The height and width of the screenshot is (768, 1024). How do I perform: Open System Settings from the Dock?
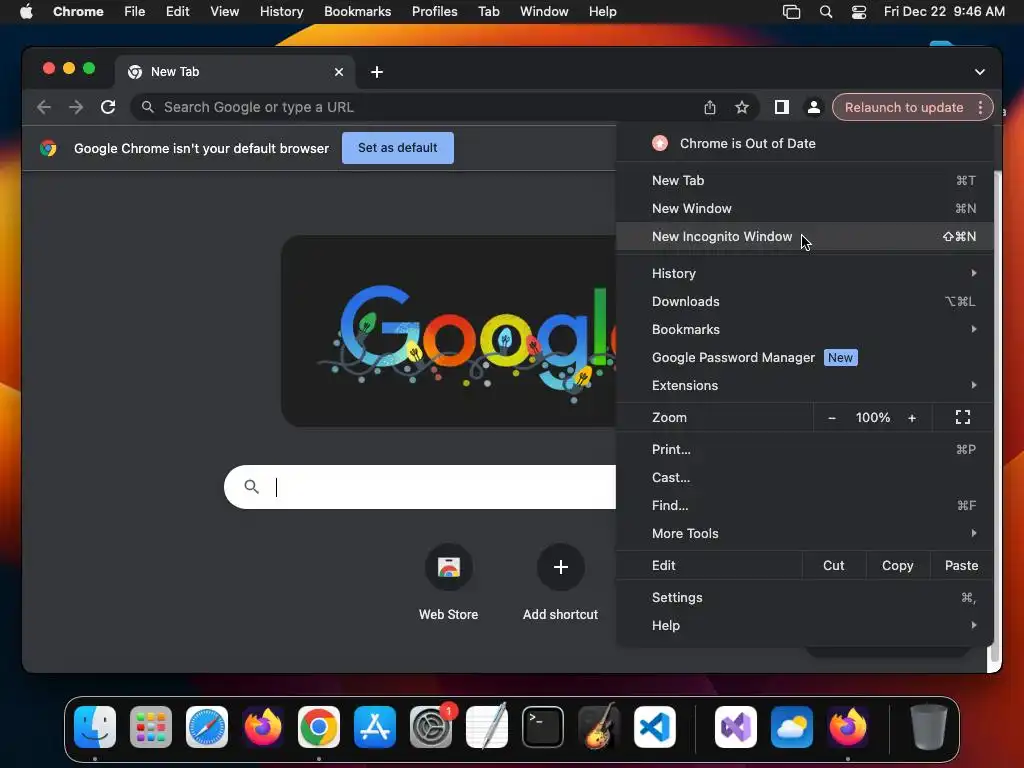coord(431,727)
